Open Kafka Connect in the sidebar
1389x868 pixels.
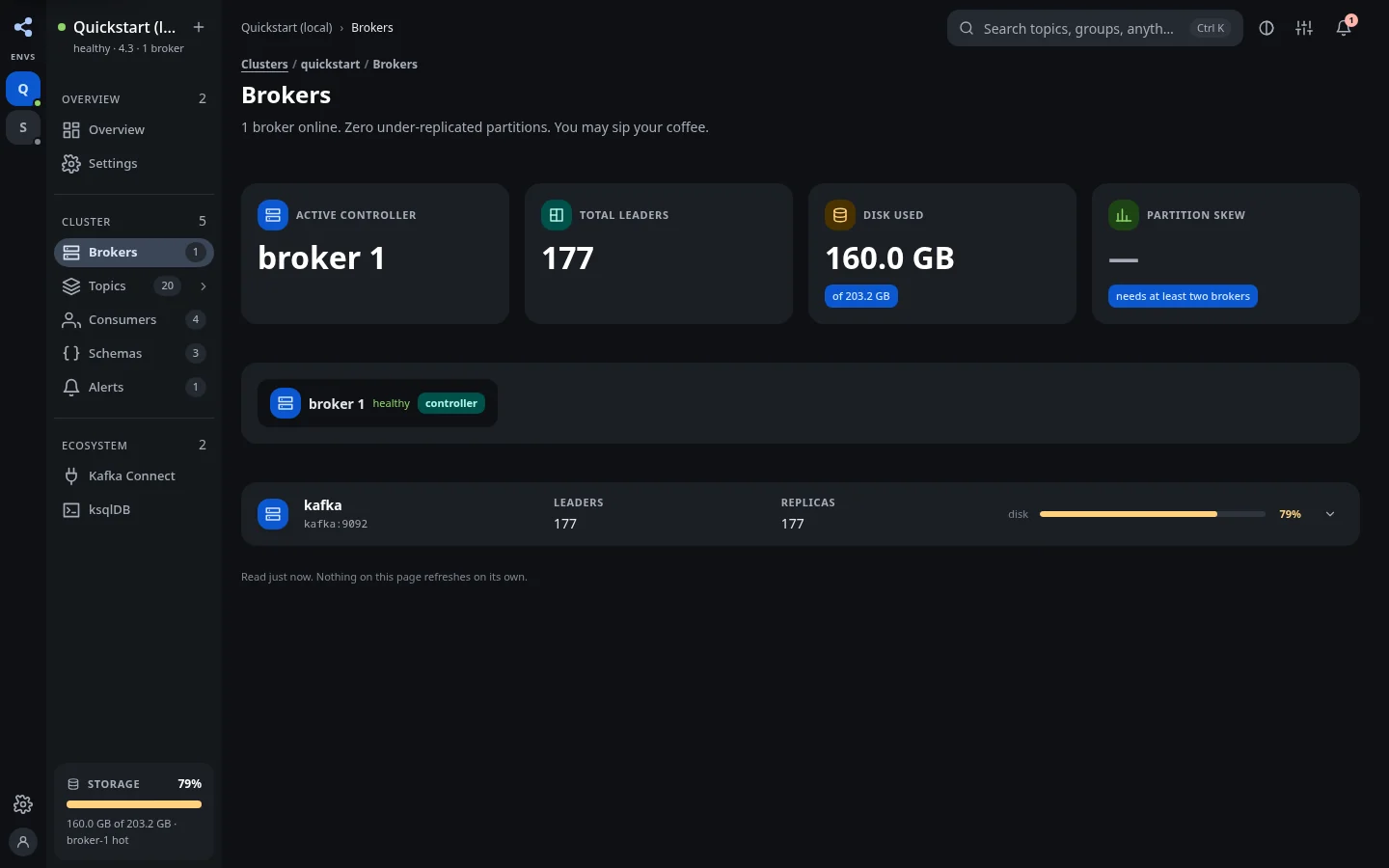pos(134,476)
